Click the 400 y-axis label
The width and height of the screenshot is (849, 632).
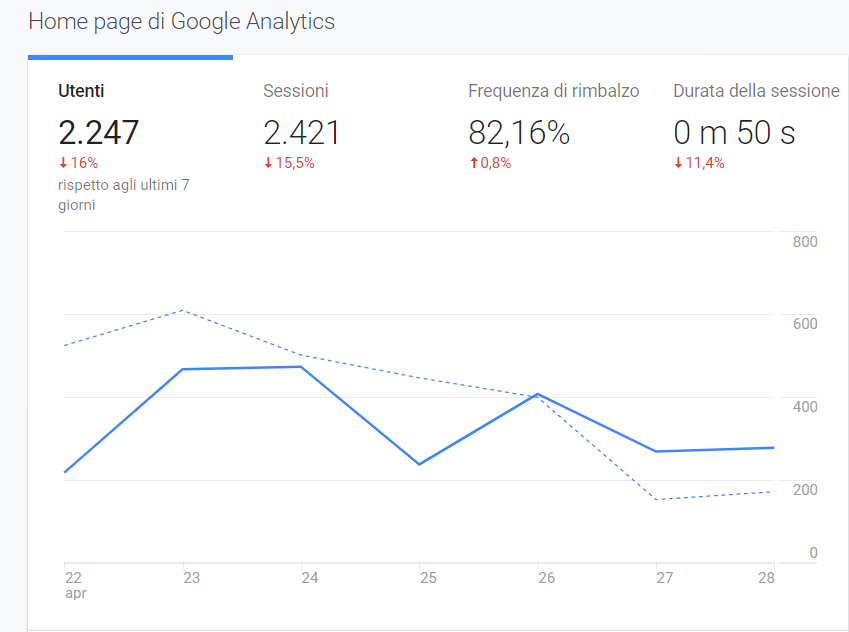click(x=805, y=407)
